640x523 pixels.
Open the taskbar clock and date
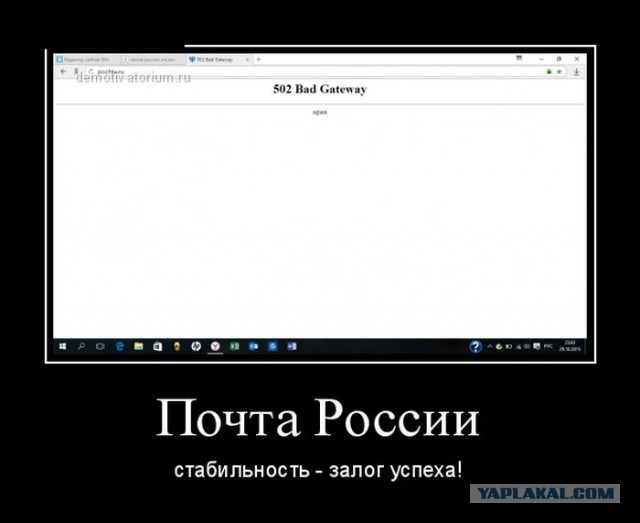(x=570, y=346)
